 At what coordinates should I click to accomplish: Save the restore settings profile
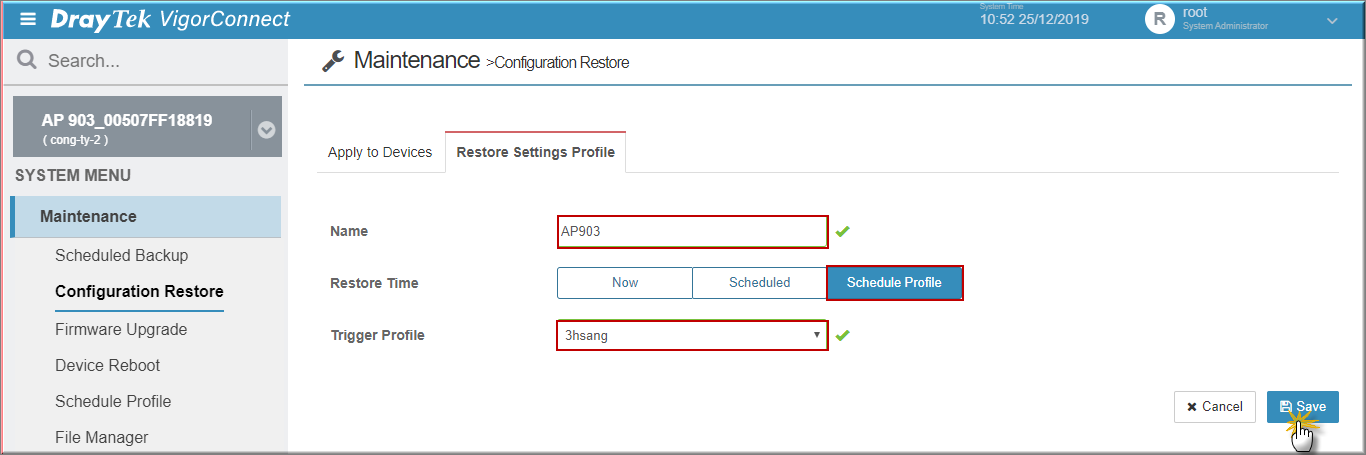[x=1303, y=407]
